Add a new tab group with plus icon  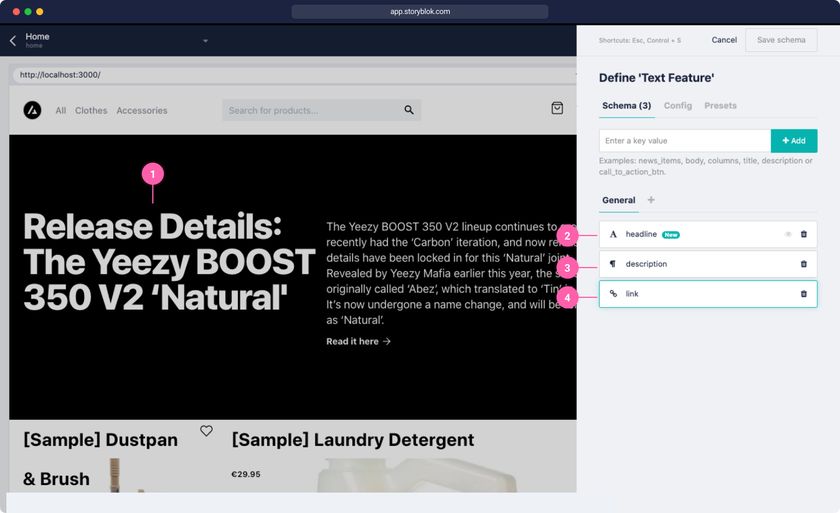651,200
